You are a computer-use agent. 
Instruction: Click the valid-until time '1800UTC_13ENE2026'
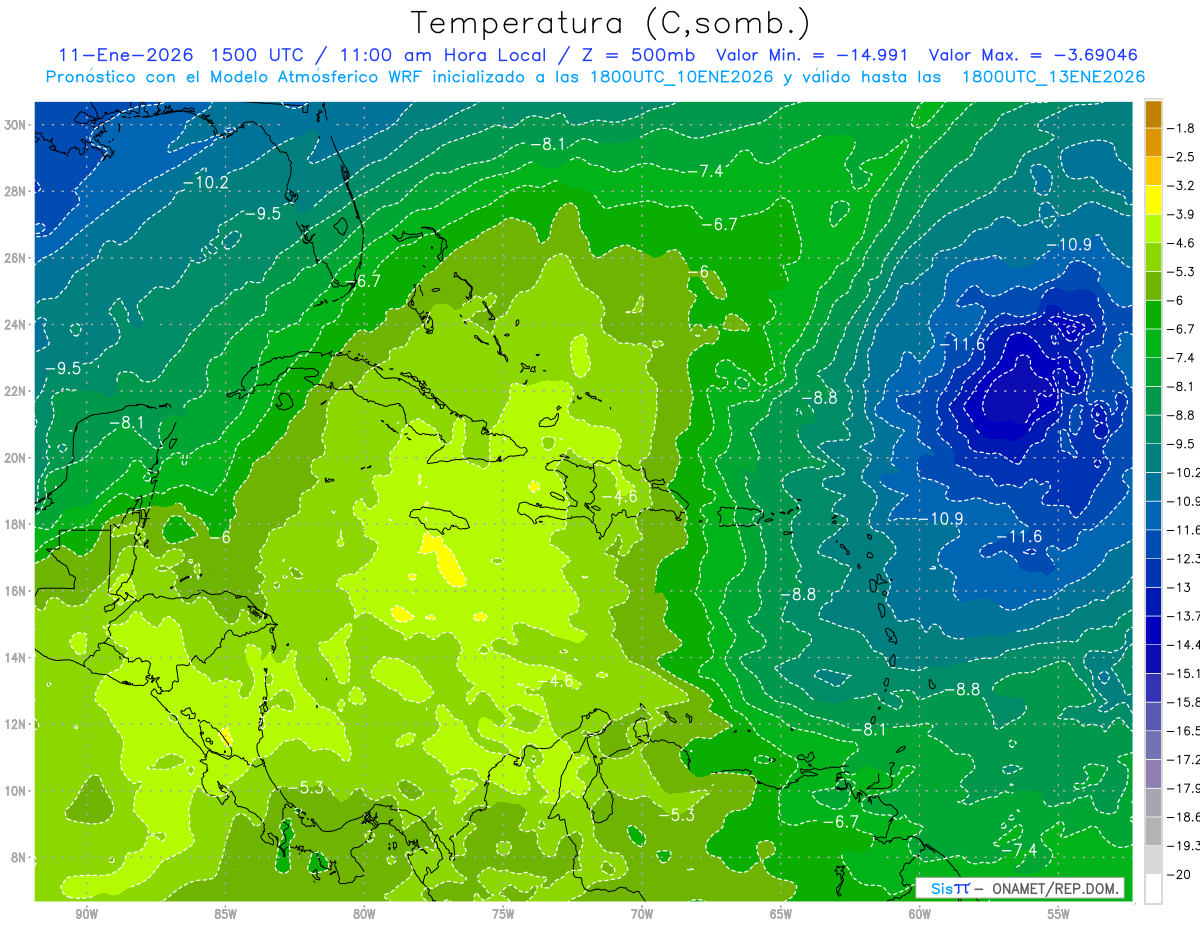(x=1053, y=77)
